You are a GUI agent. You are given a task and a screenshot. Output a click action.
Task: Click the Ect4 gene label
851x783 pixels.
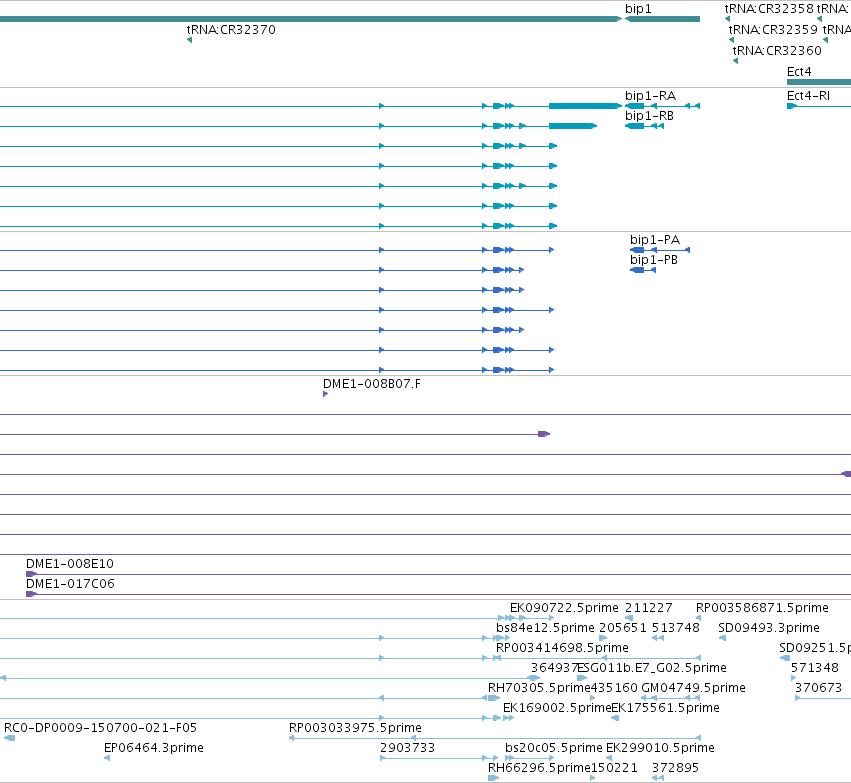click(799, 72)
